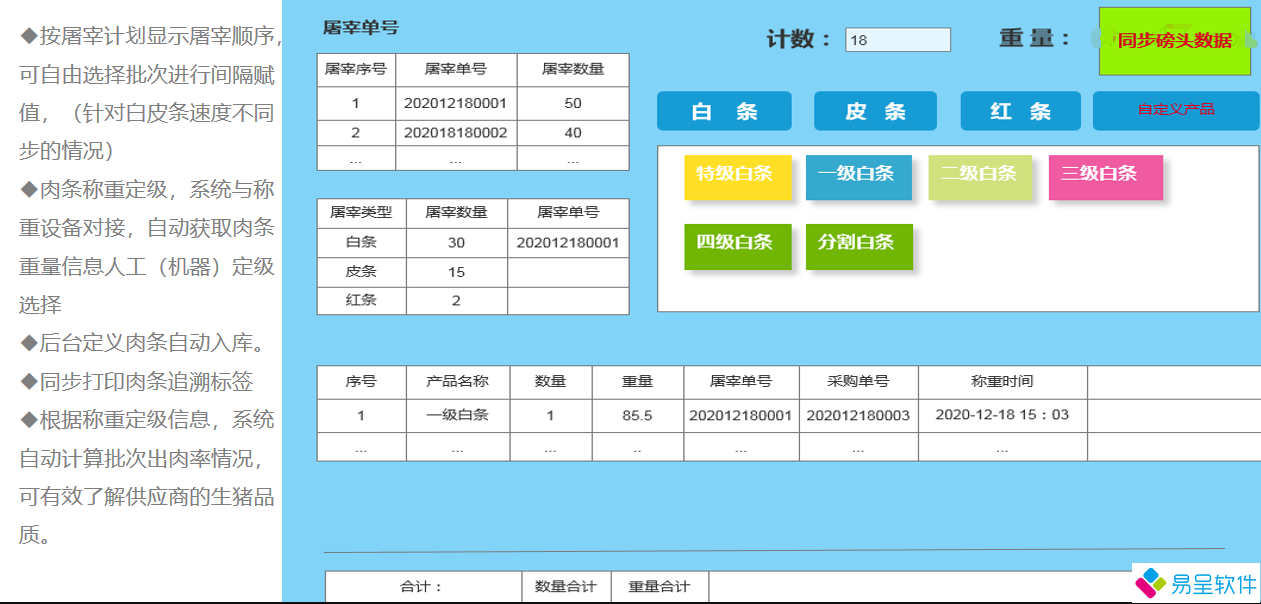Select the 皮条 product category
The width and height of the screenshot is (1261, 604).
[x=875, y=111]
